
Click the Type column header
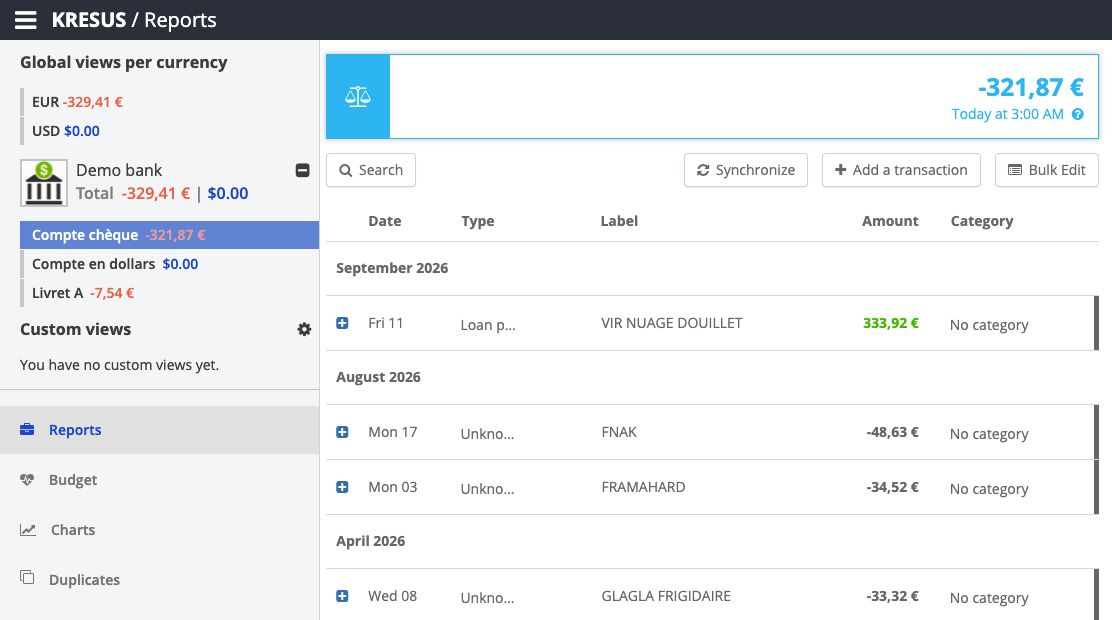(x=477, y=221)
